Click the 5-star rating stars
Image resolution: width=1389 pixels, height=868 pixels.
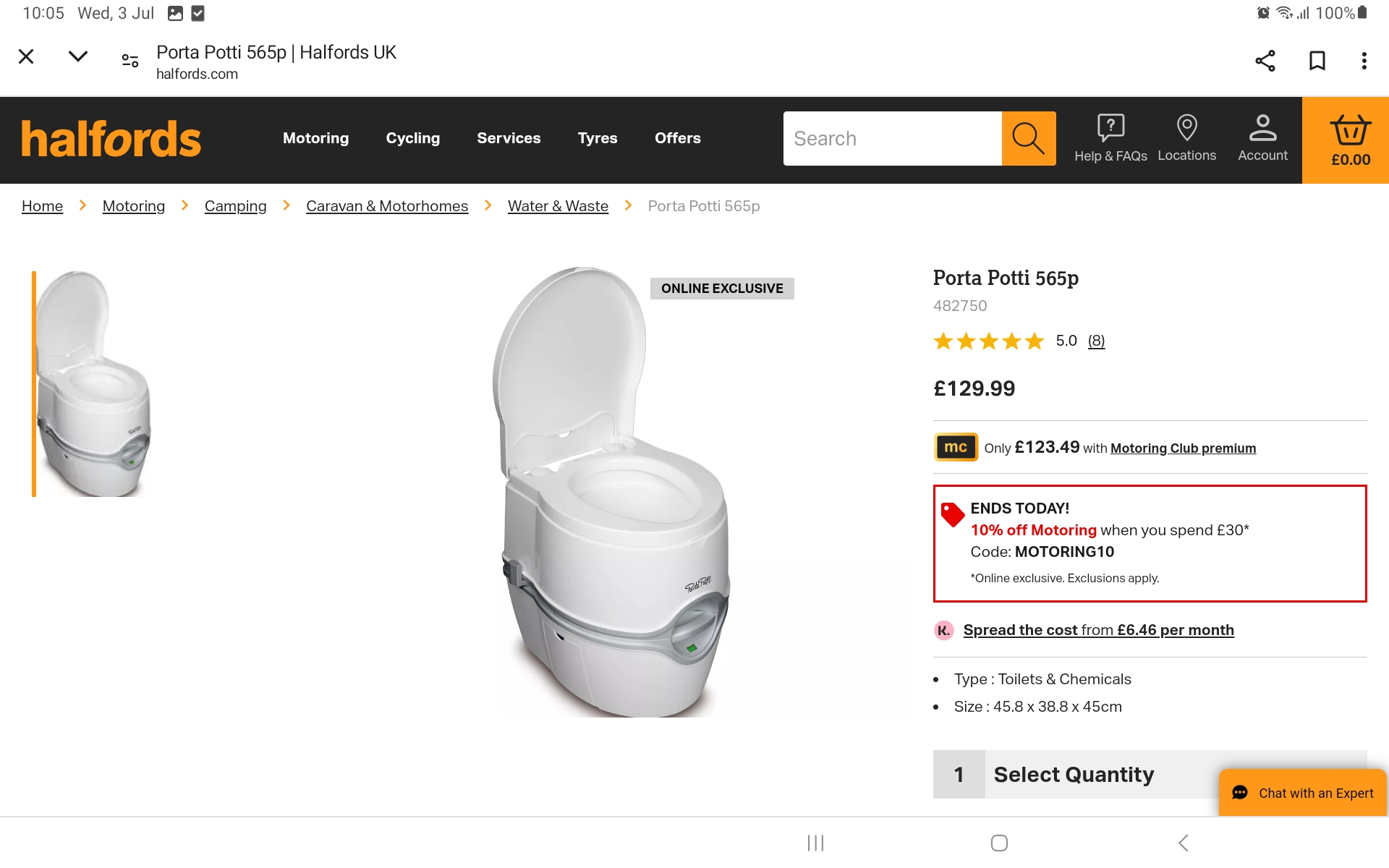[989, 341]
